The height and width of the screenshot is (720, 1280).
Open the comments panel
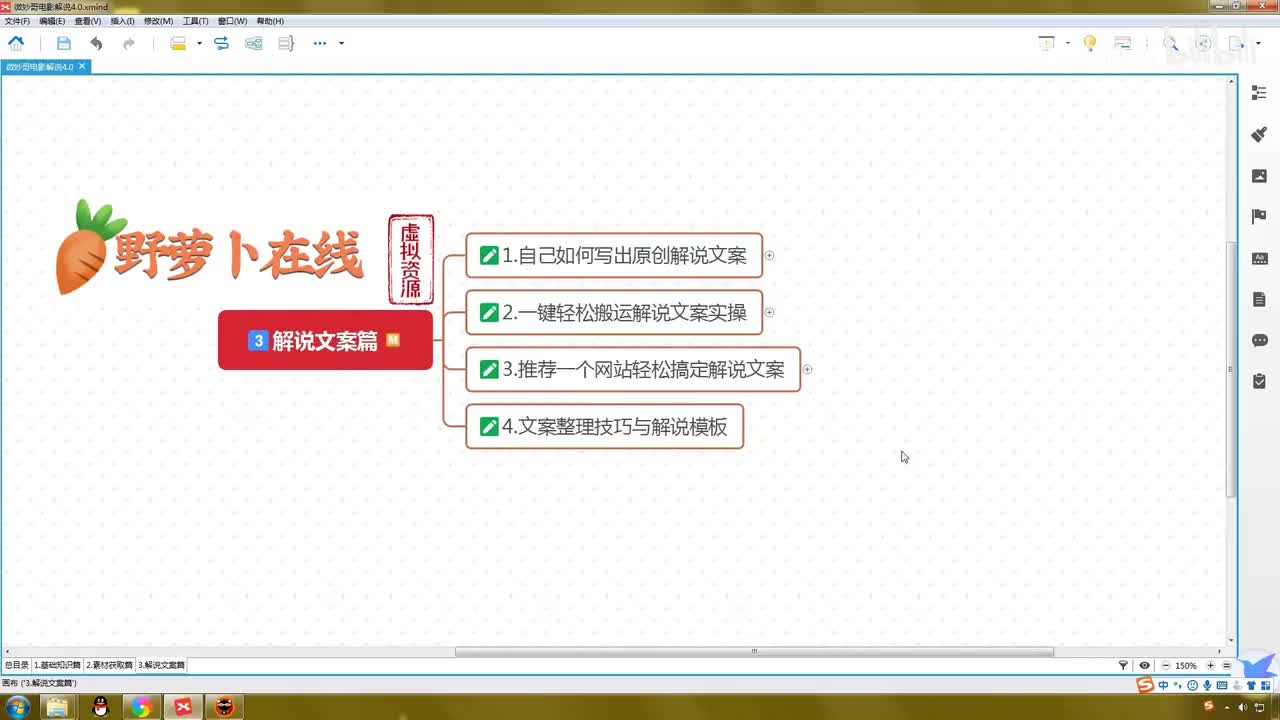pos(1259,340)
